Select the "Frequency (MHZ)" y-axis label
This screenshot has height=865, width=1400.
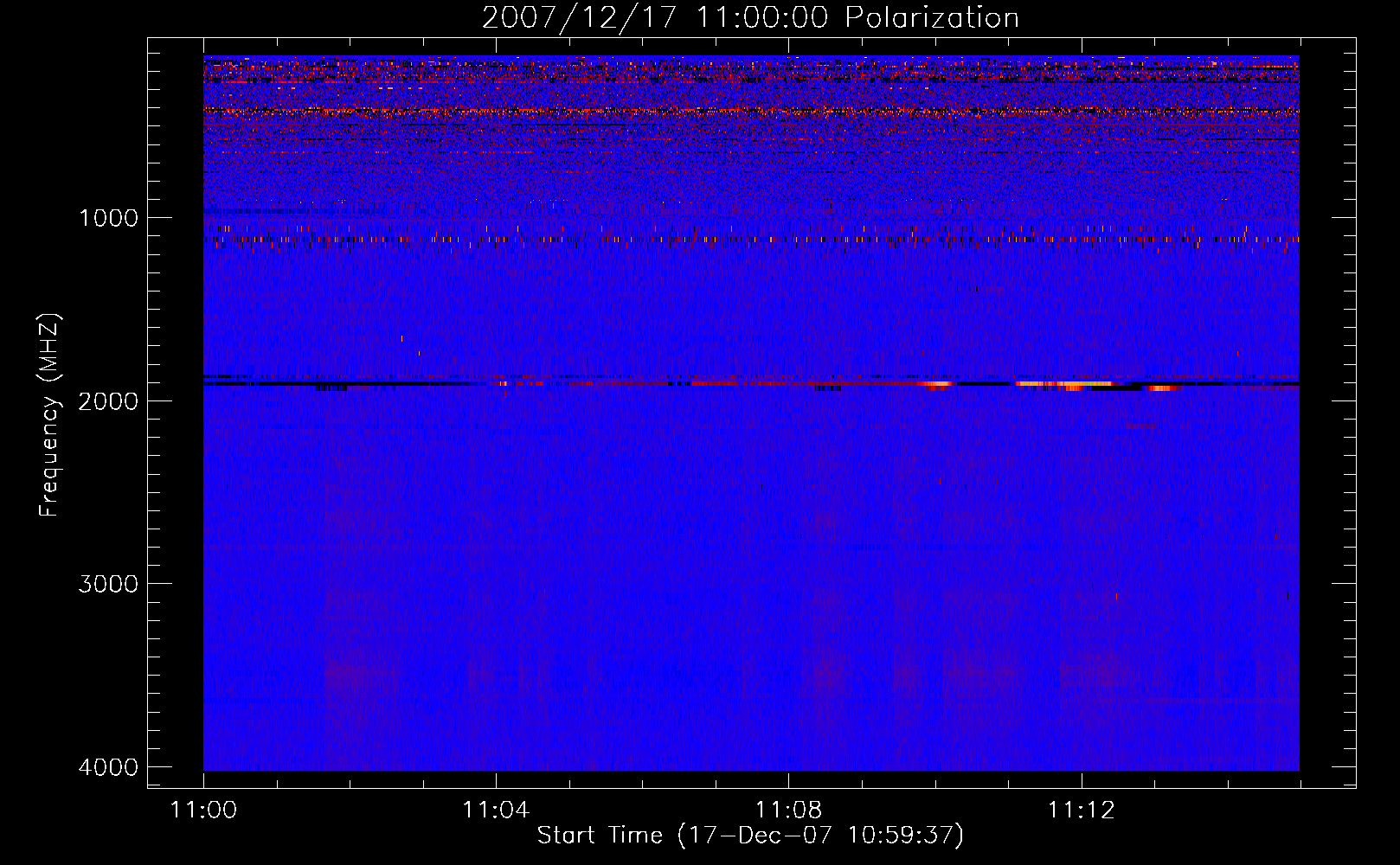coord(50,415)
